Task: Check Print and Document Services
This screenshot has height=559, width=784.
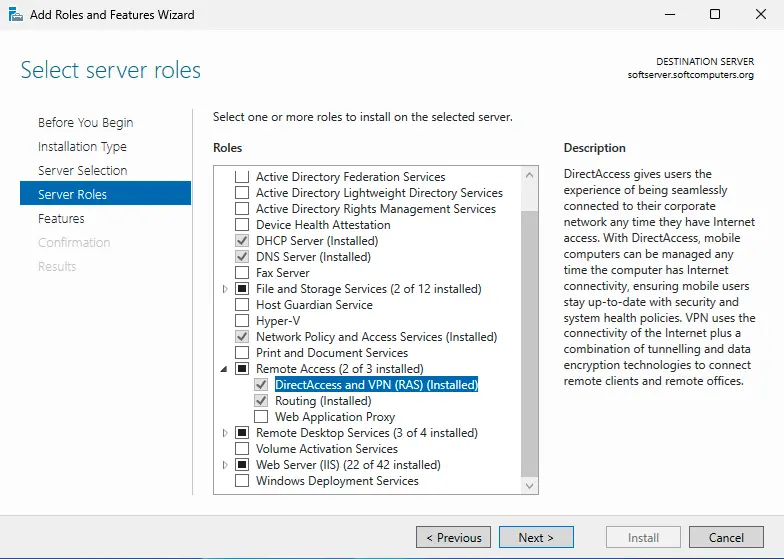Action: pos(241,353)
